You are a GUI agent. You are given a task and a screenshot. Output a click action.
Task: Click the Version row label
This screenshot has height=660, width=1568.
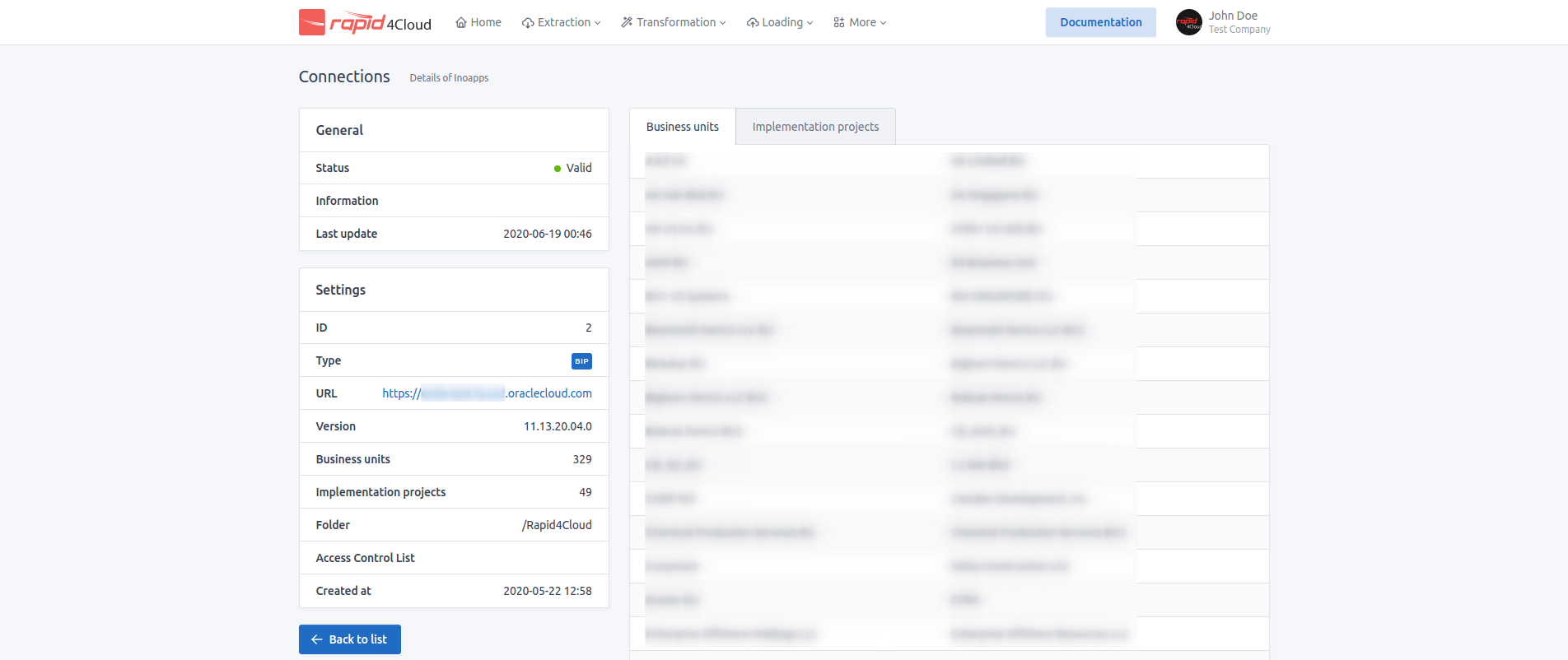[336, 426]
